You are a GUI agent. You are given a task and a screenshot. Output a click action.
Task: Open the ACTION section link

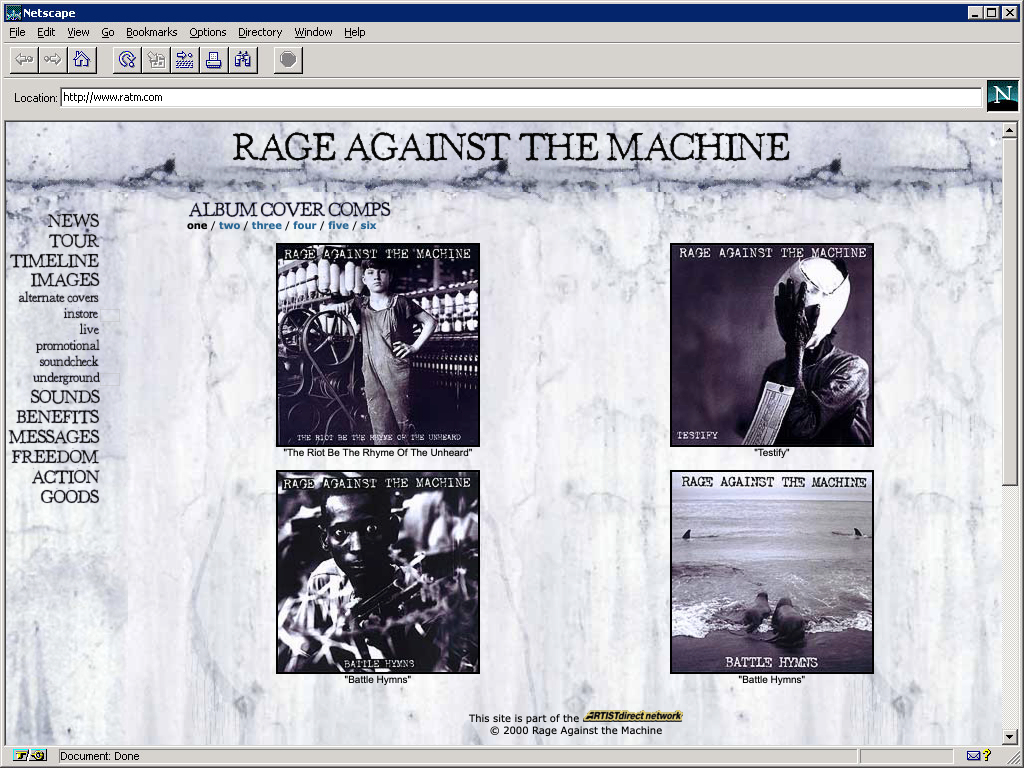coord(66,477)
